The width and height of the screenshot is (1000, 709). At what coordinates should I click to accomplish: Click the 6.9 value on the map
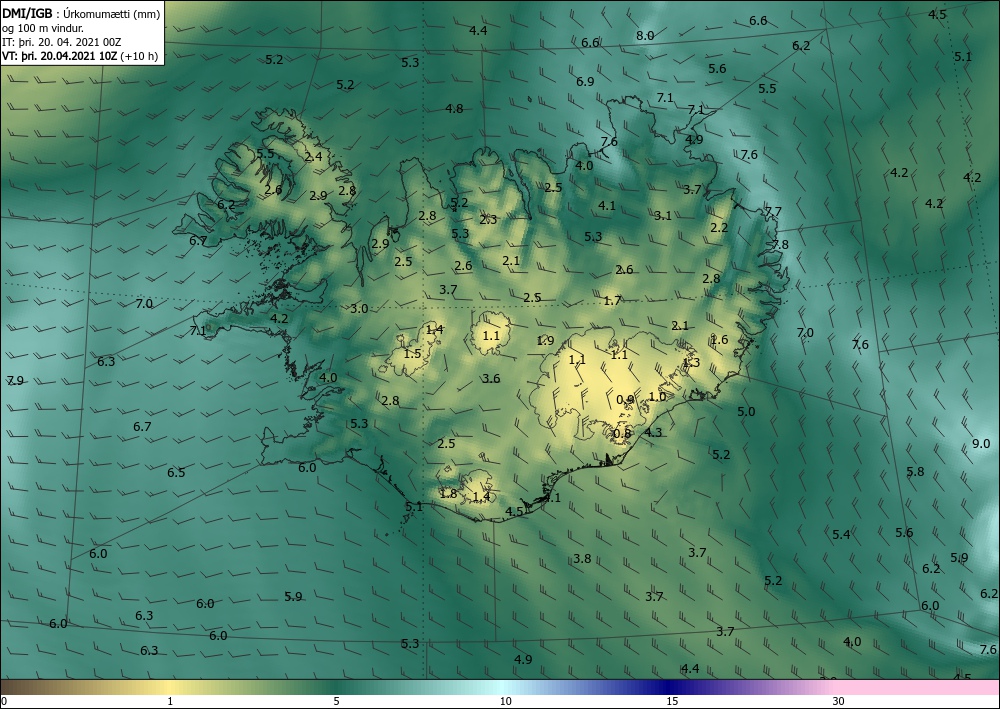point(585,82)
